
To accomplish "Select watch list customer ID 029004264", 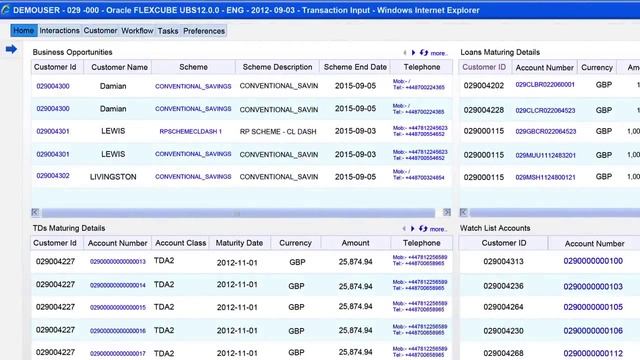I will [x=503, y=307].
